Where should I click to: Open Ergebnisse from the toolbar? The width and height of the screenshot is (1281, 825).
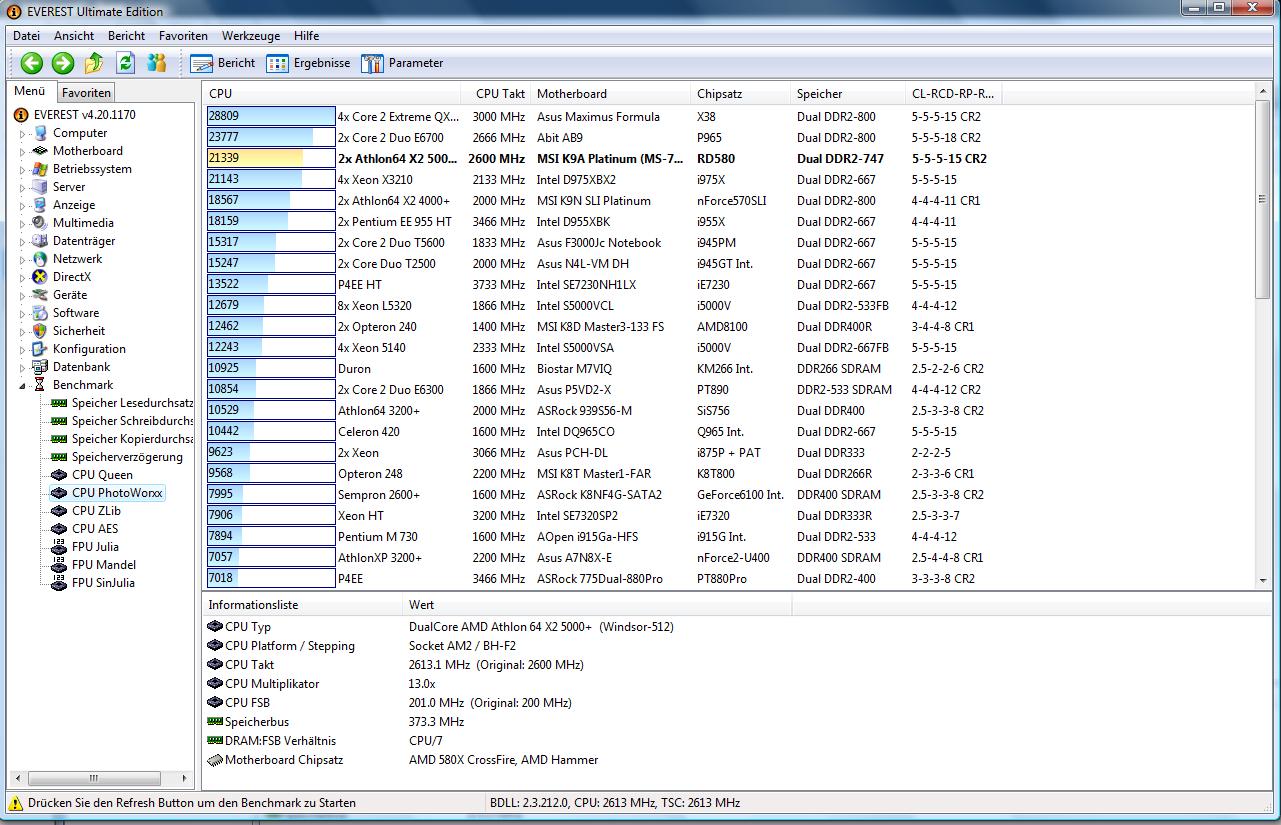(x=308, y=63)
